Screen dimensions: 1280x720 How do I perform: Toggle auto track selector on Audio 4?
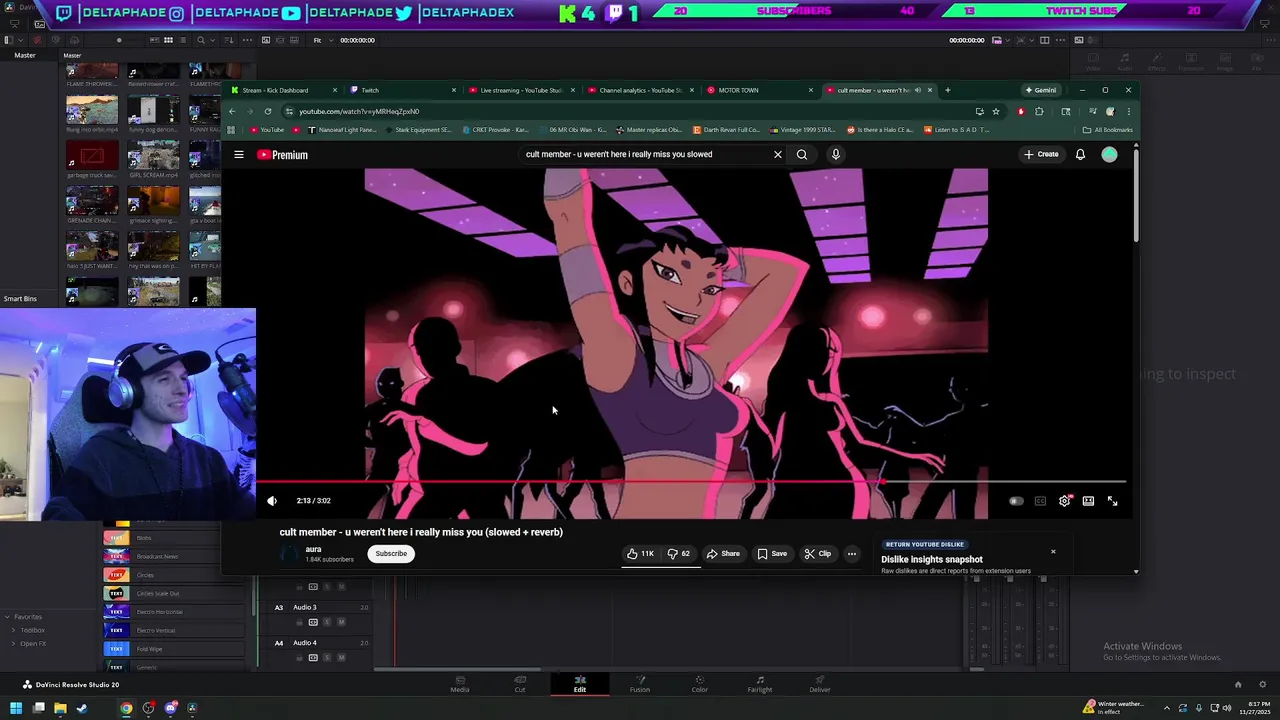coord(313,658)
